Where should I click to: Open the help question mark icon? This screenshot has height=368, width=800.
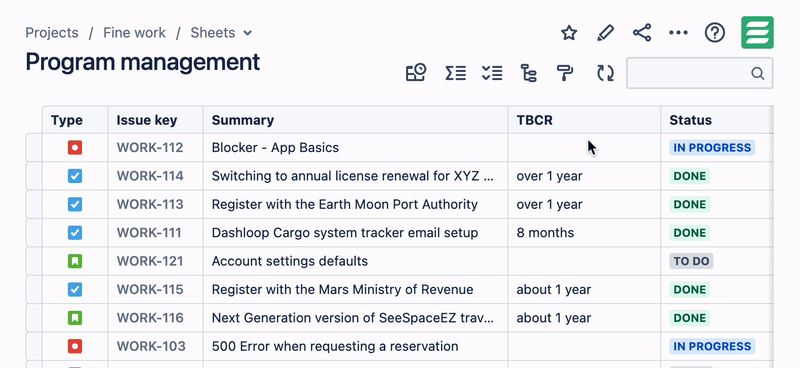[715, 33]
